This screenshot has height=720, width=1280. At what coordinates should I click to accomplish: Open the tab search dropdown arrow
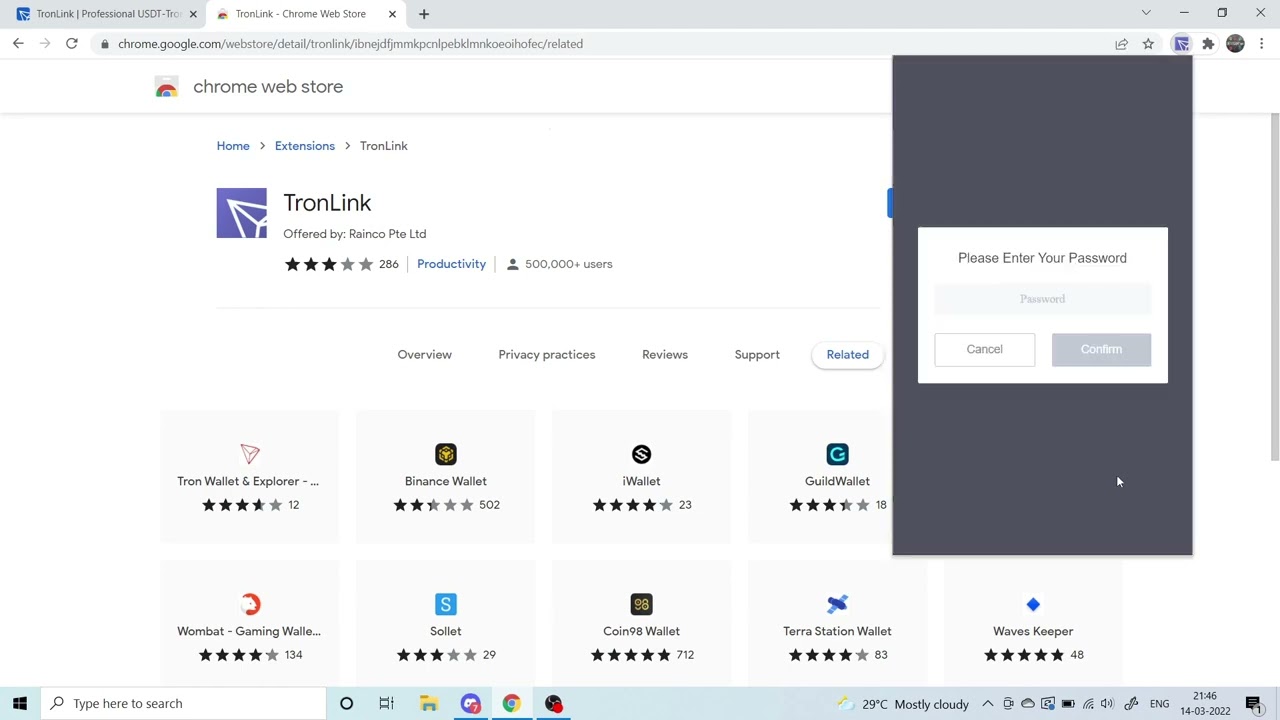click(1146, 13)
